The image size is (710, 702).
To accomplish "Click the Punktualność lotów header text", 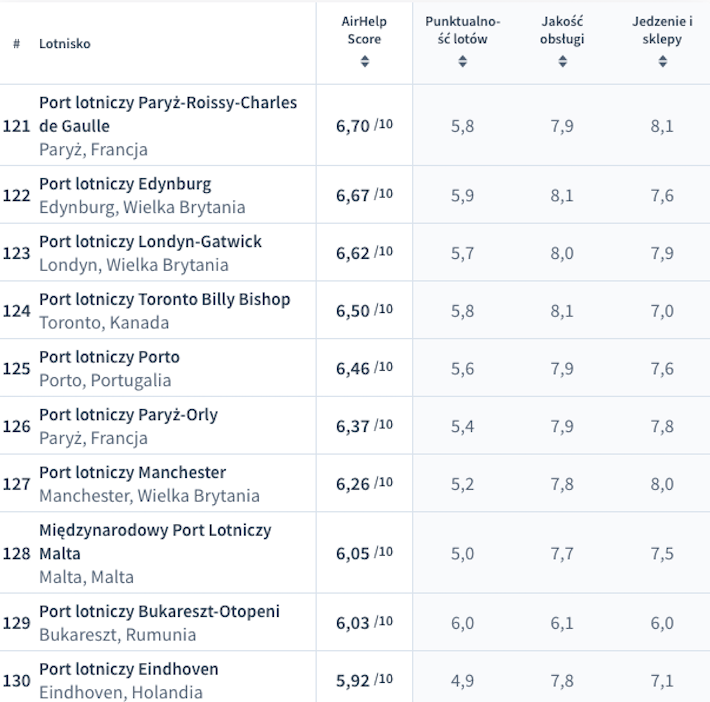I will pyautogui.click(x=462, y=30).
